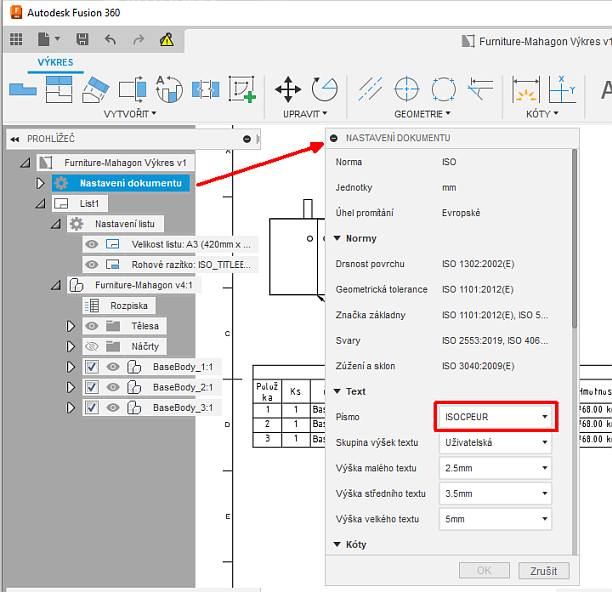Open the Písmo ISOCPEUR font dropdown
The image size is (612, 592).
pos(495,415)
